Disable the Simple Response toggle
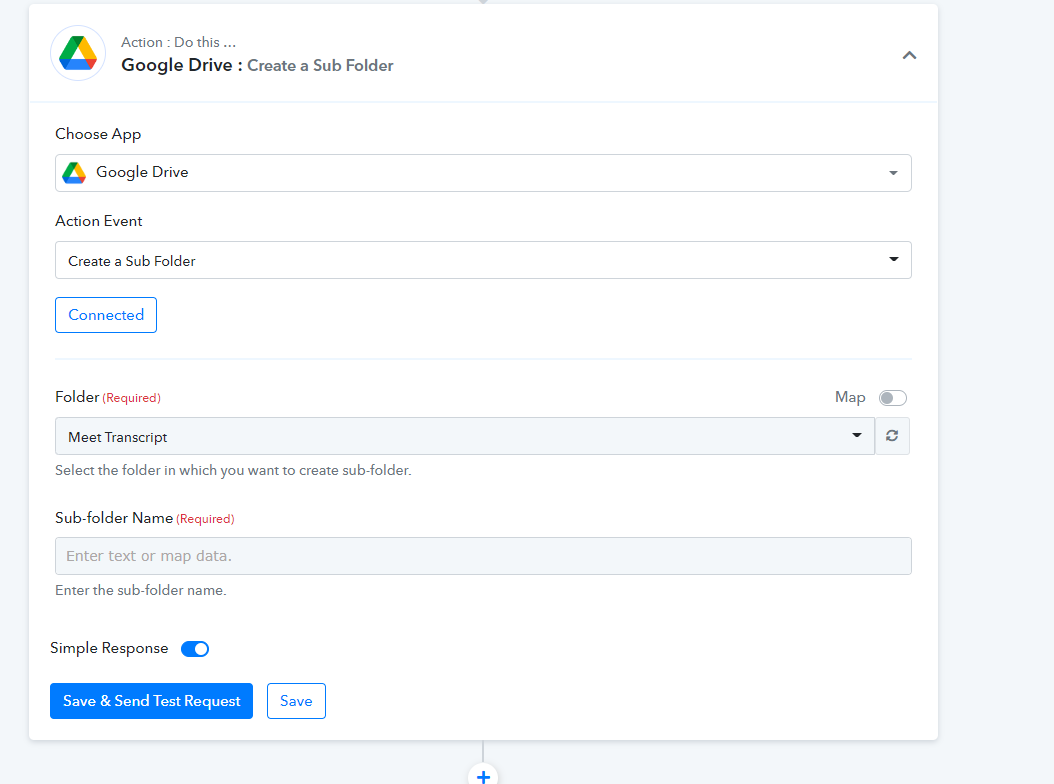The width and height of the screenshot is (1054, 784). tap(195, 649)
